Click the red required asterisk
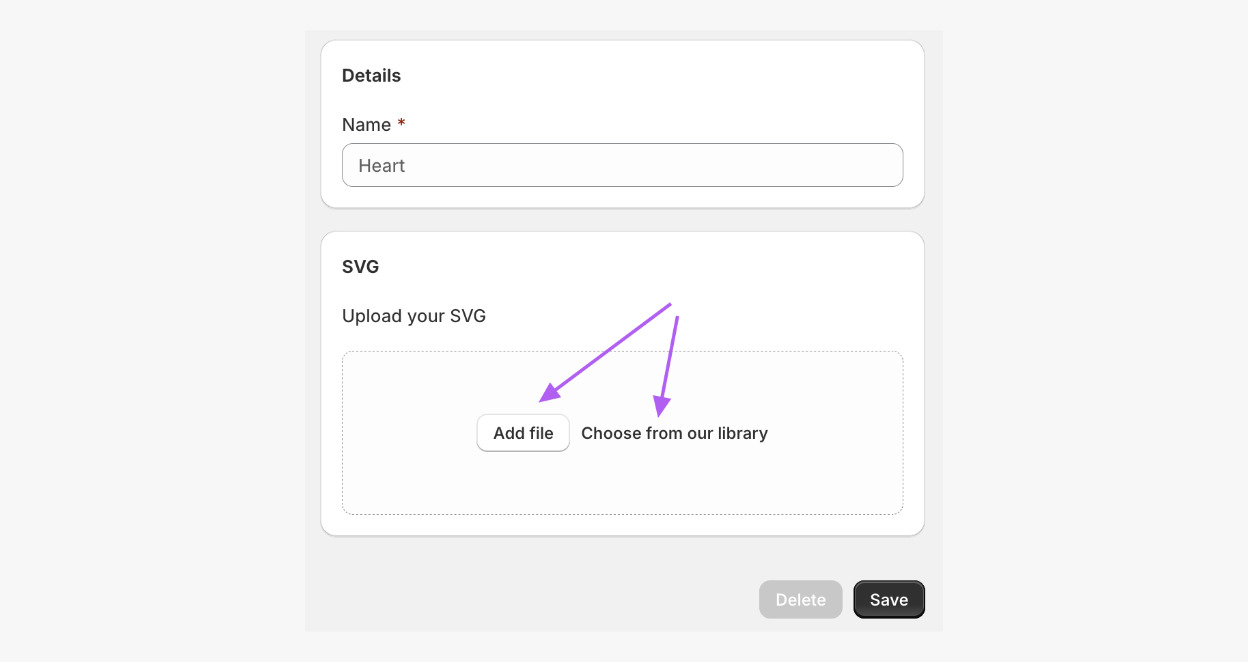 click(x=402, y=124)
